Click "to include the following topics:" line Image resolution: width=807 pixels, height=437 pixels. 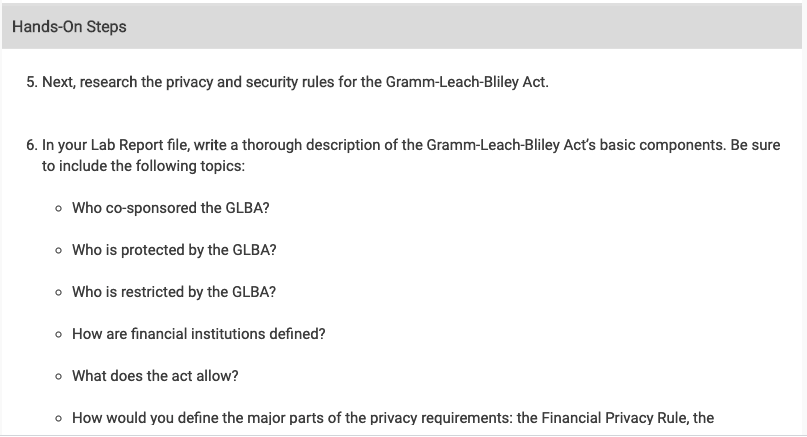[x=144, y=166]
